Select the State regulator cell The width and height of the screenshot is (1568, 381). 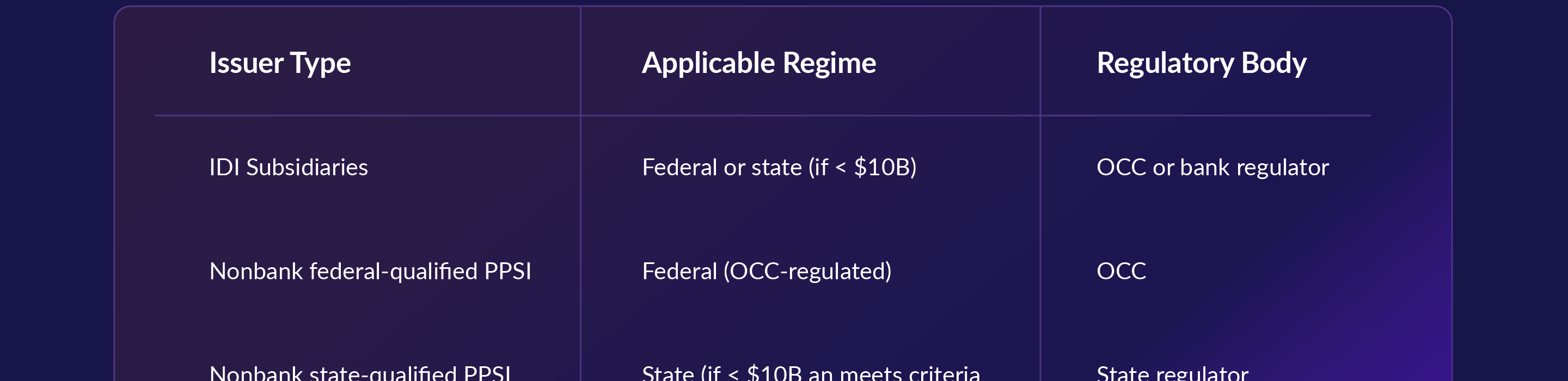pyautogui.click(x=1172, y=372)
